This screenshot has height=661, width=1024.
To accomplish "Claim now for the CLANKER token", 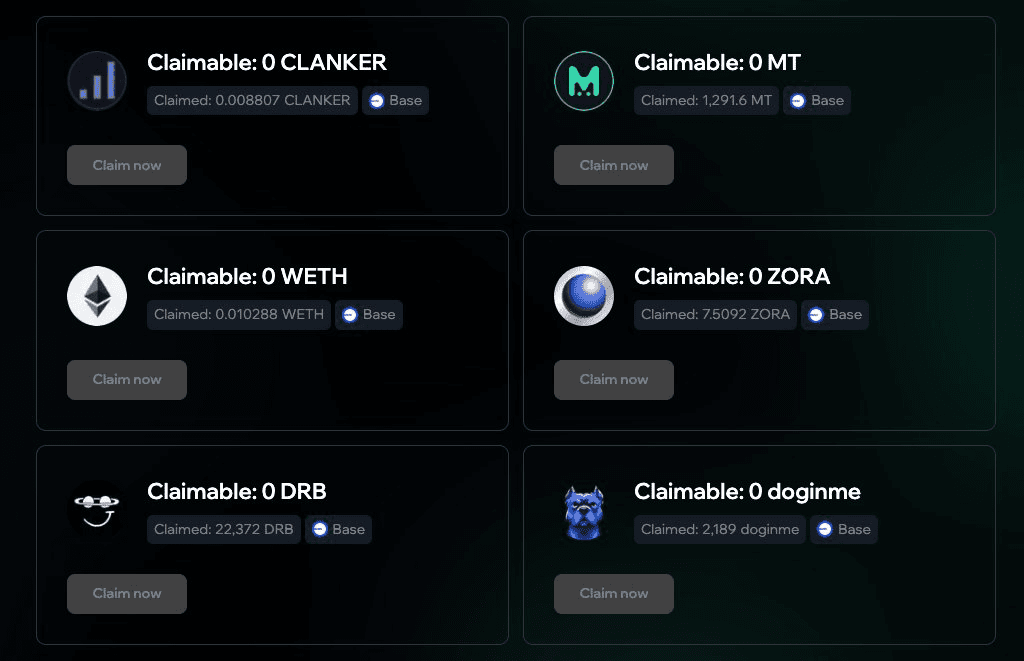I will click(127, 165).
